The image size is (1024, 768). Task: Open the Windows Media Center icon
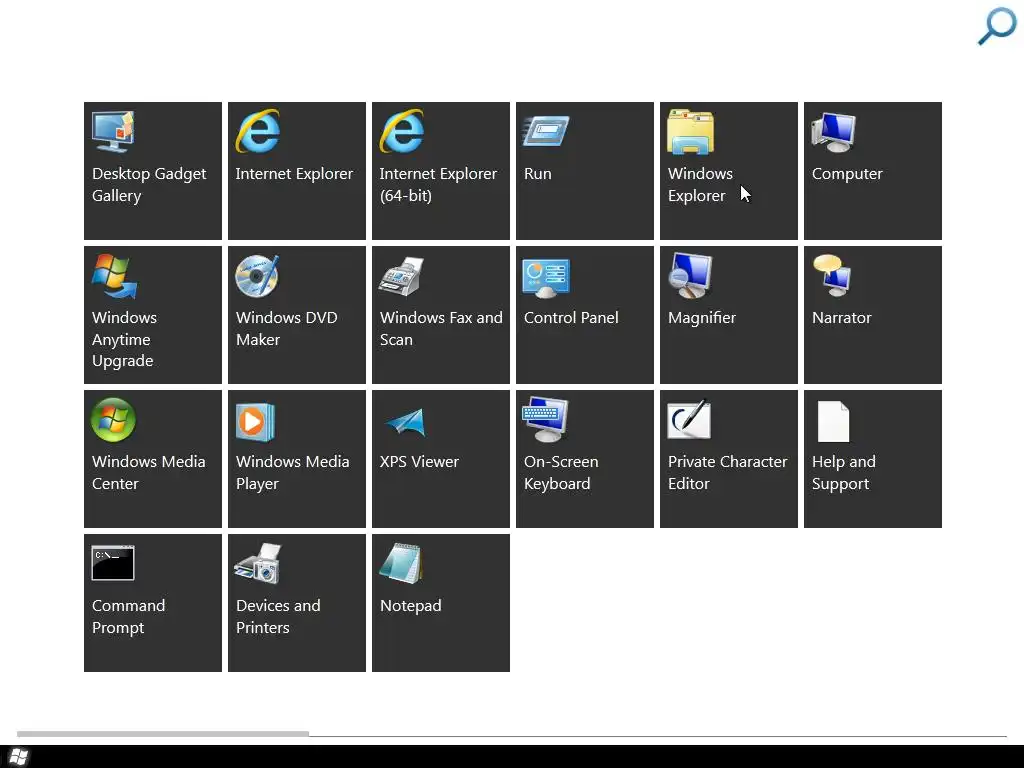114,420
